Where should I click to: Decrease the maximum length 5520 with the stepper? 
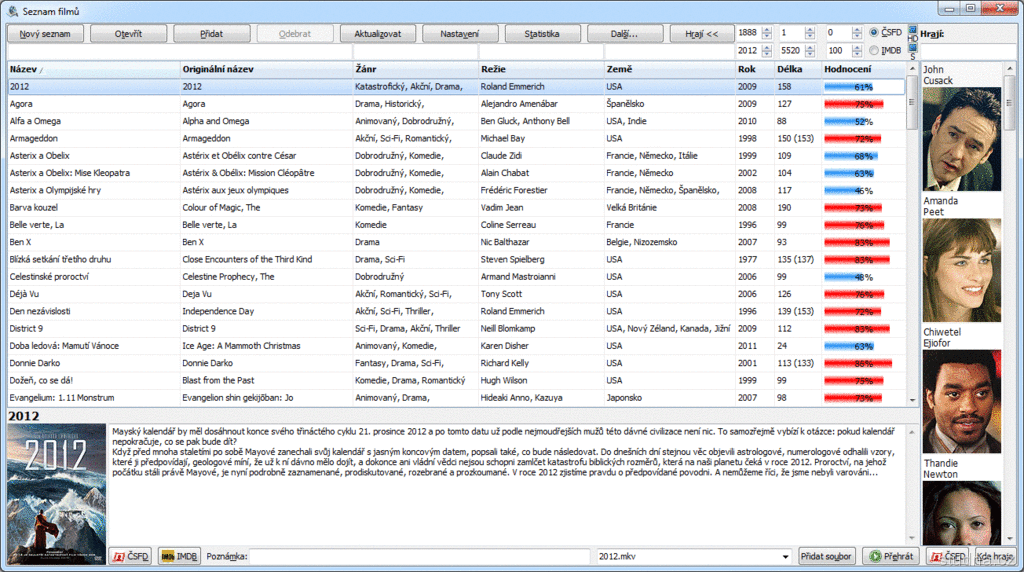point(810,54)
